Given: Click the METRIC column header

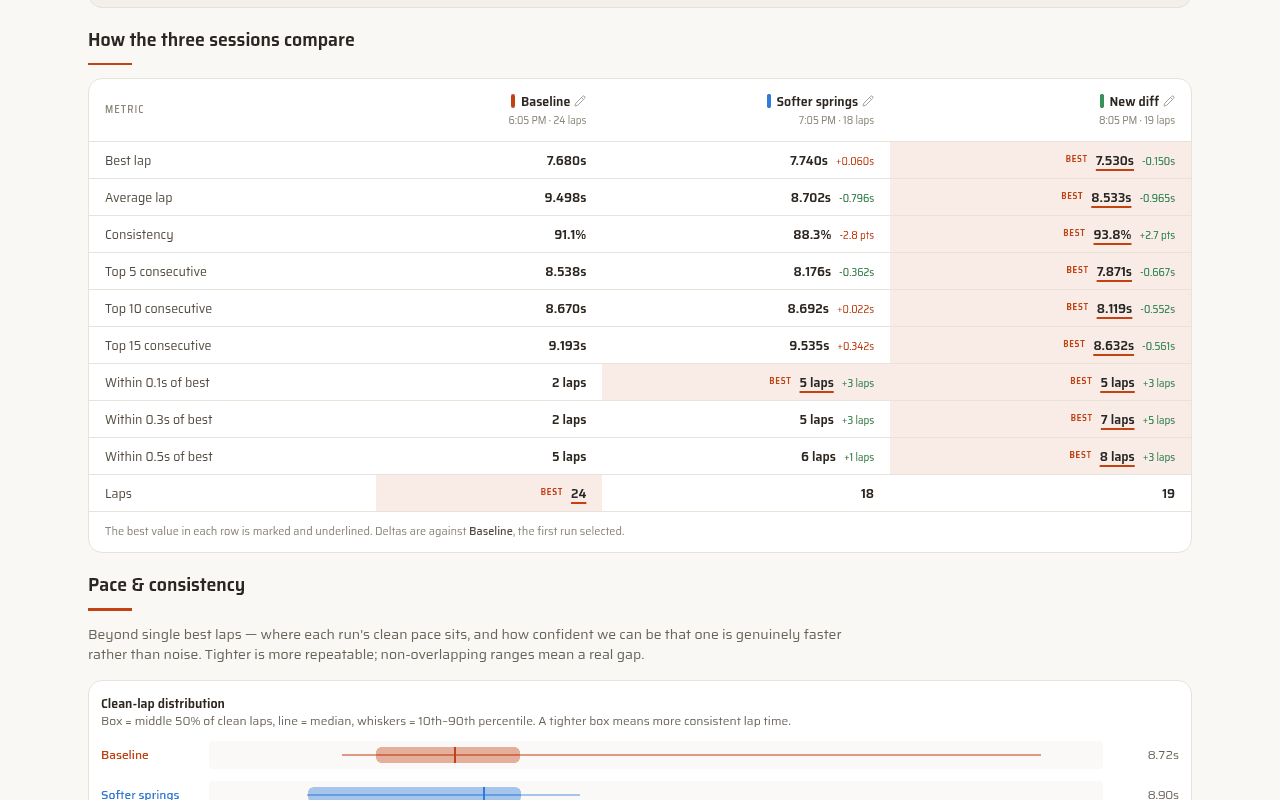Looking at the screenshot, I should pyautogui.click(x=124, y=109).
